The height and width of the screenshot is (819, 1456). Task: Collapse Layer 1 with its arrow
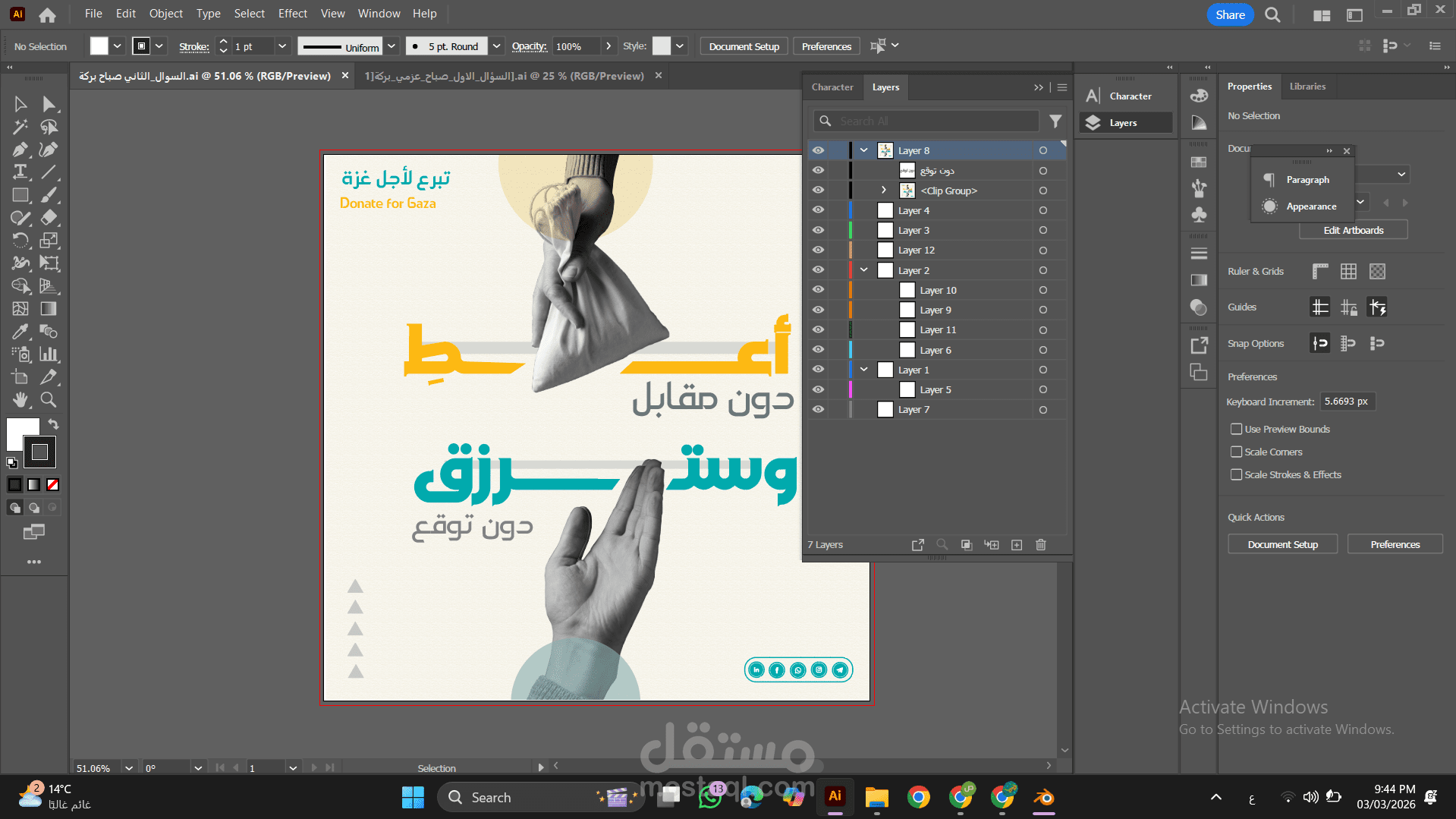[x=864, y=370]
